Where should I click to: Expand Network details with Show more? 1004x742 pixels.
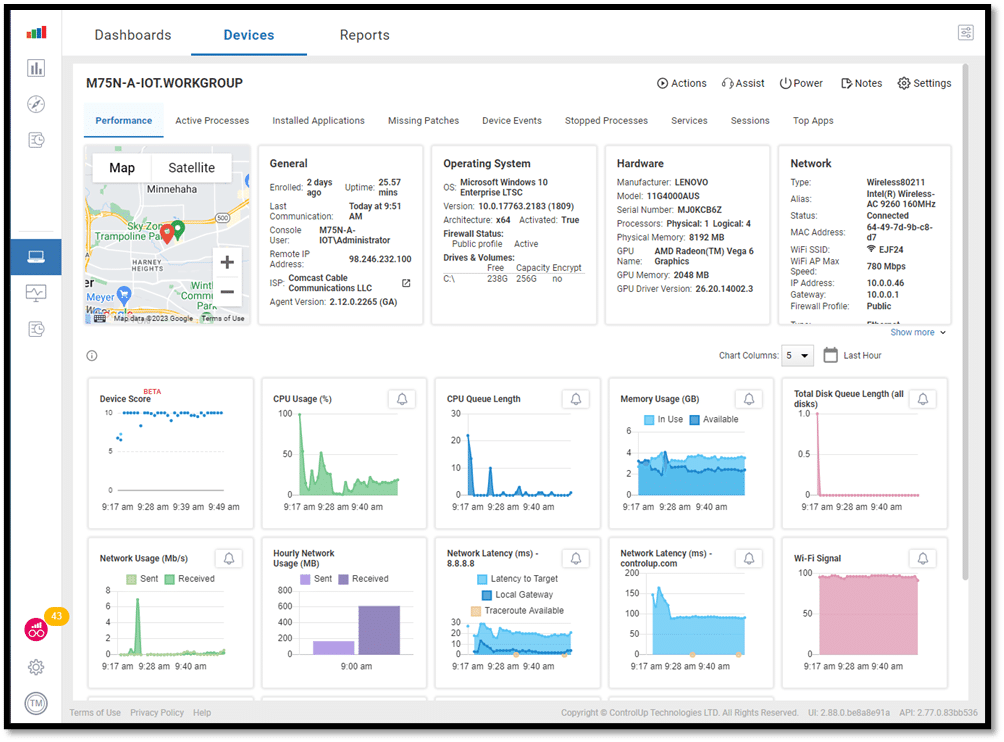point(918,332)
